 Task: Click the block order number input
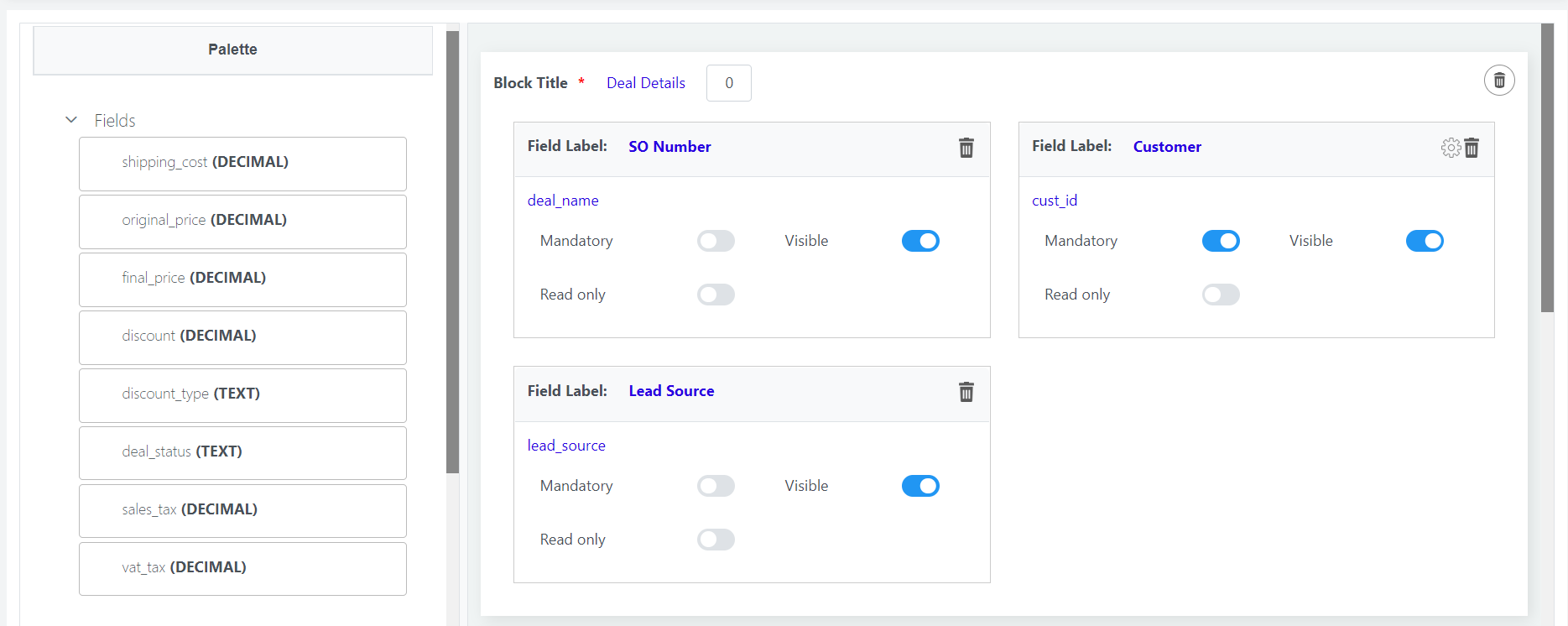coord(728,83)
